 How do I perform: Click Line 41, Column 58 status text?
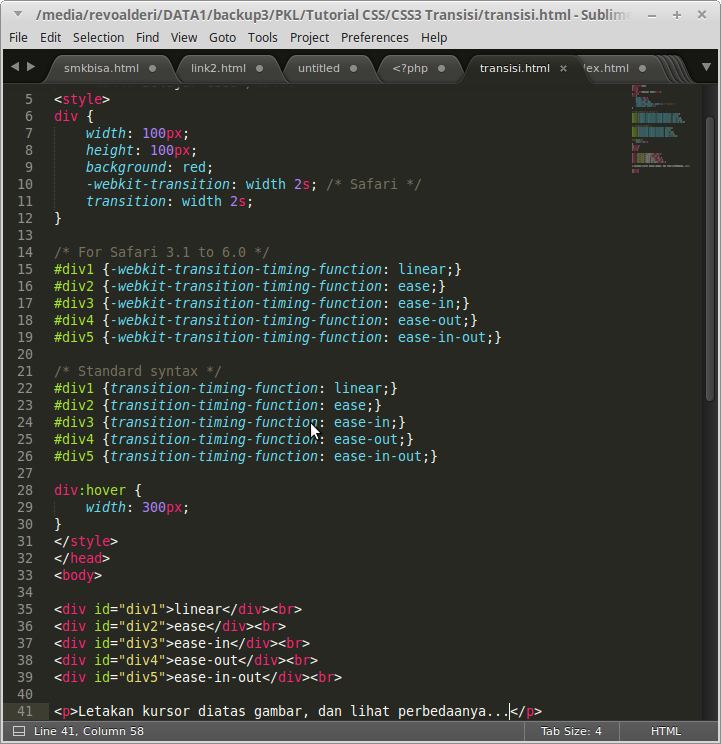[x=89, y=731]
